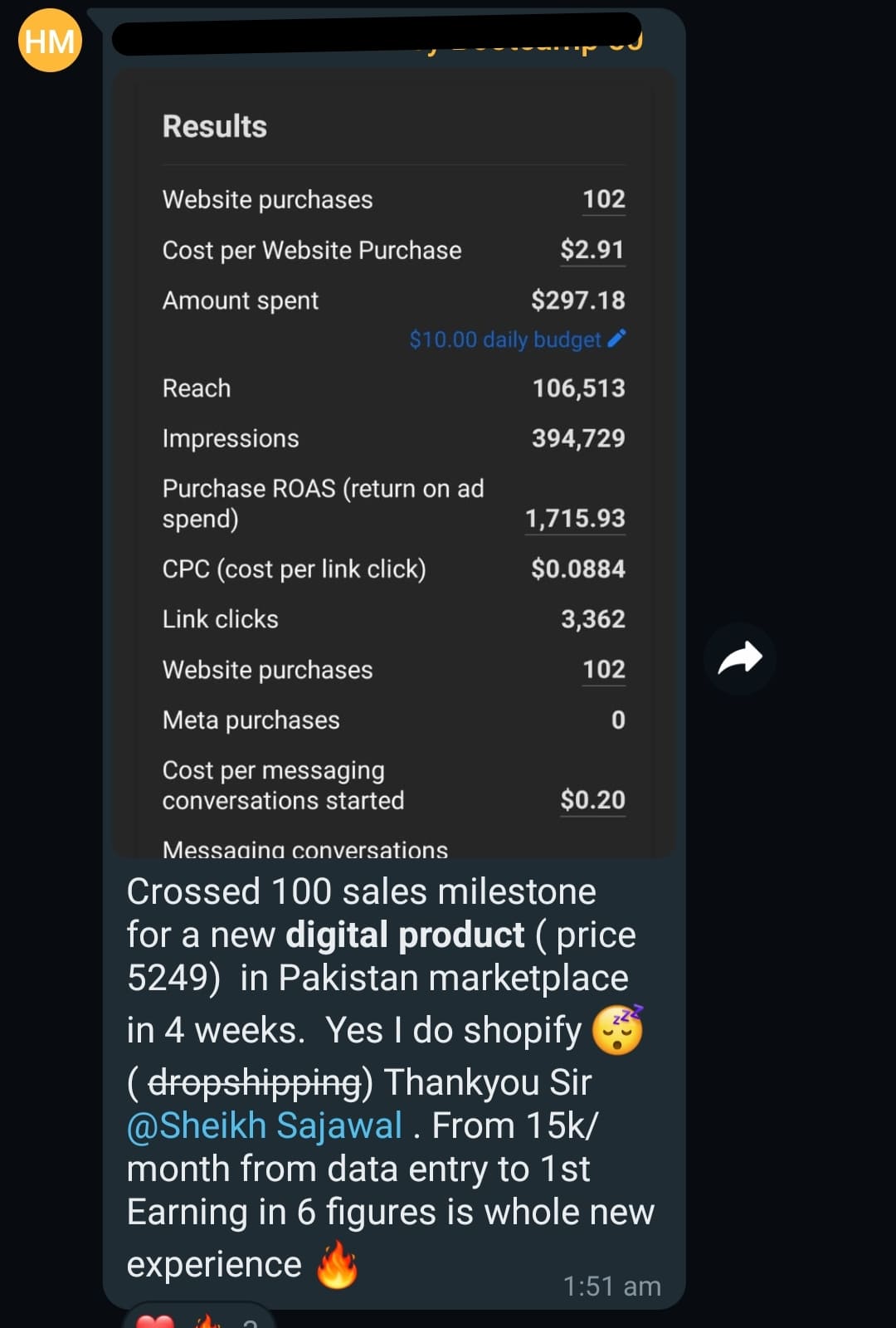Tap the forward arrow beside the message

(739, 657)
